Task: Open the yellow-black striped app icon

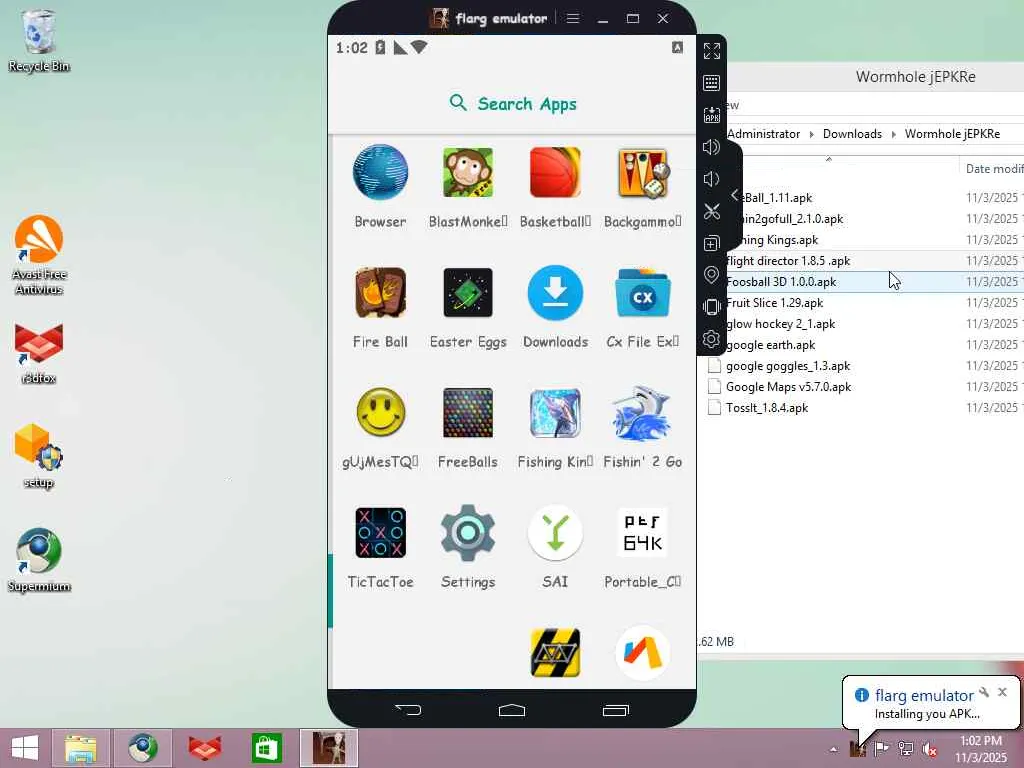Action: tap(555, 653)
